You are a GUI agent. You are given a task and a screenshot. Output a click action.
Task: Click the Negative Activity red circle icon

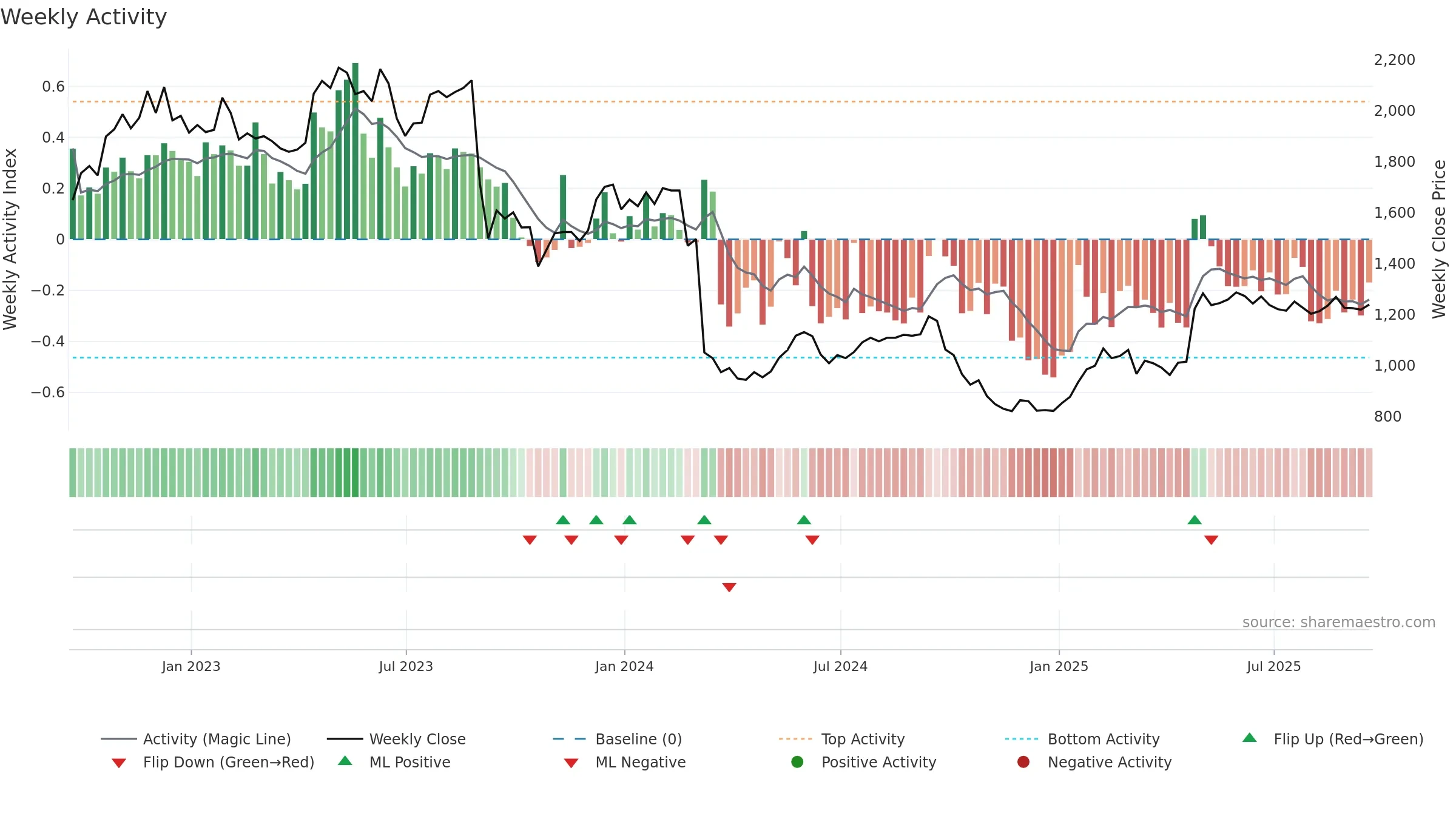[x=1023, y=762]
